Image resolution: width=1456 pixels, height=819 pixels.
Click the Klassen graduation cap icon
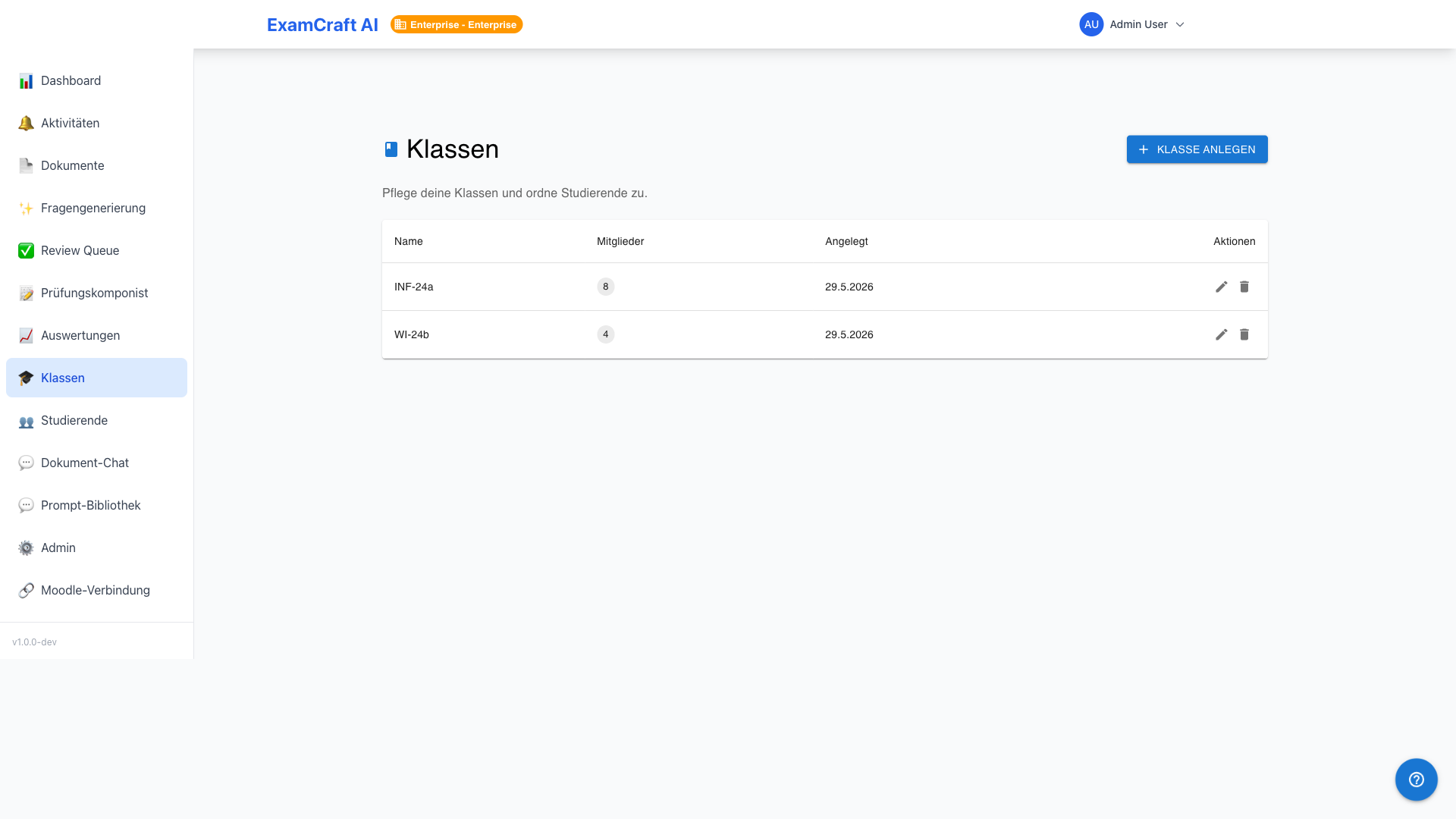(x=26, y=378)
